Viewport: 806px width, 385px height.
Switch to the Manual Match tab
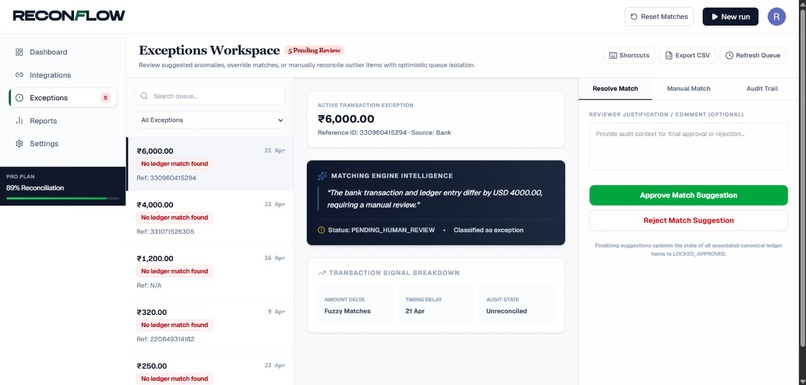(688, 88)
